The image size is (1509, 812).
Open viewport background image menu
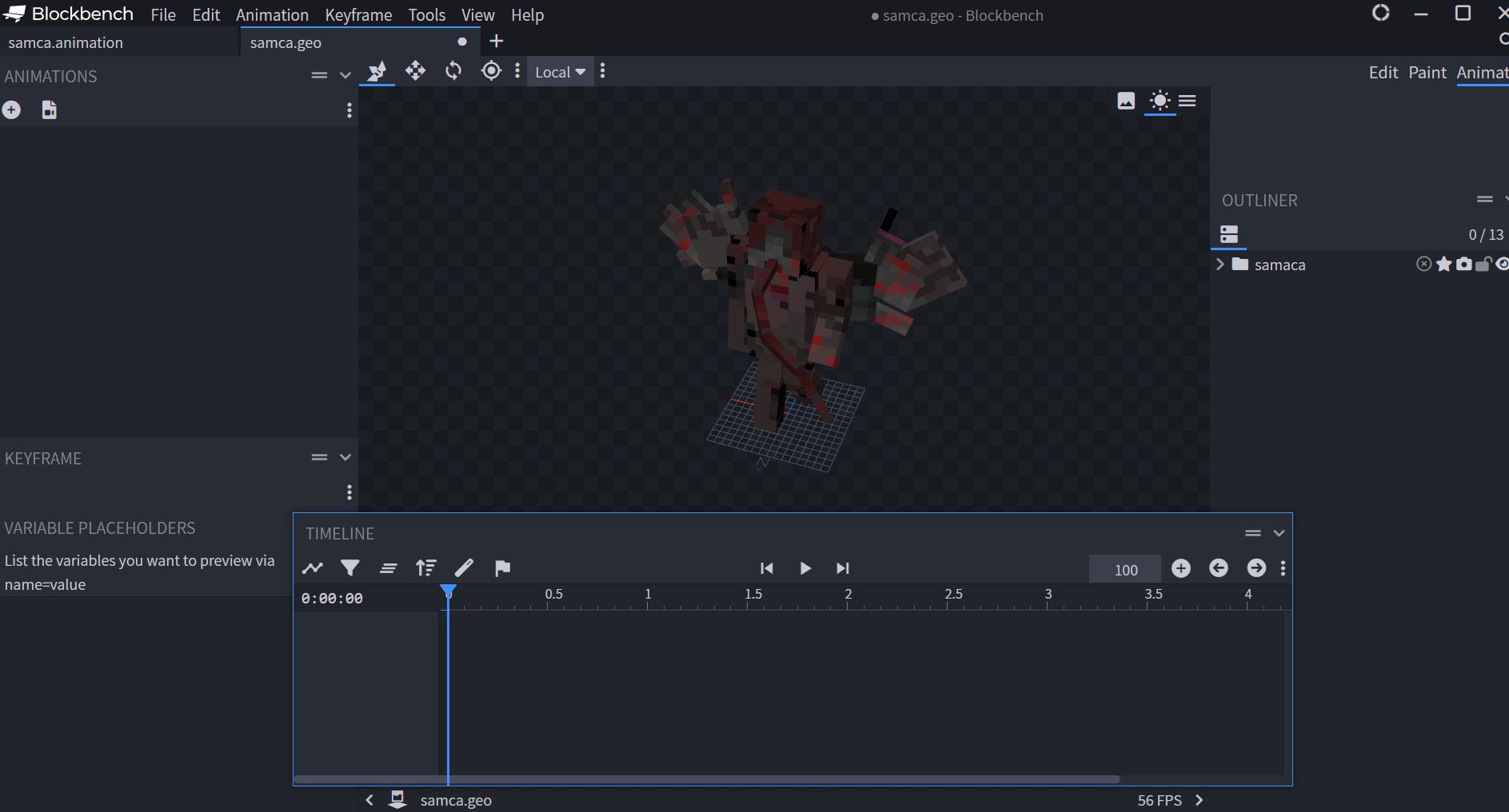click(1126, 101)
